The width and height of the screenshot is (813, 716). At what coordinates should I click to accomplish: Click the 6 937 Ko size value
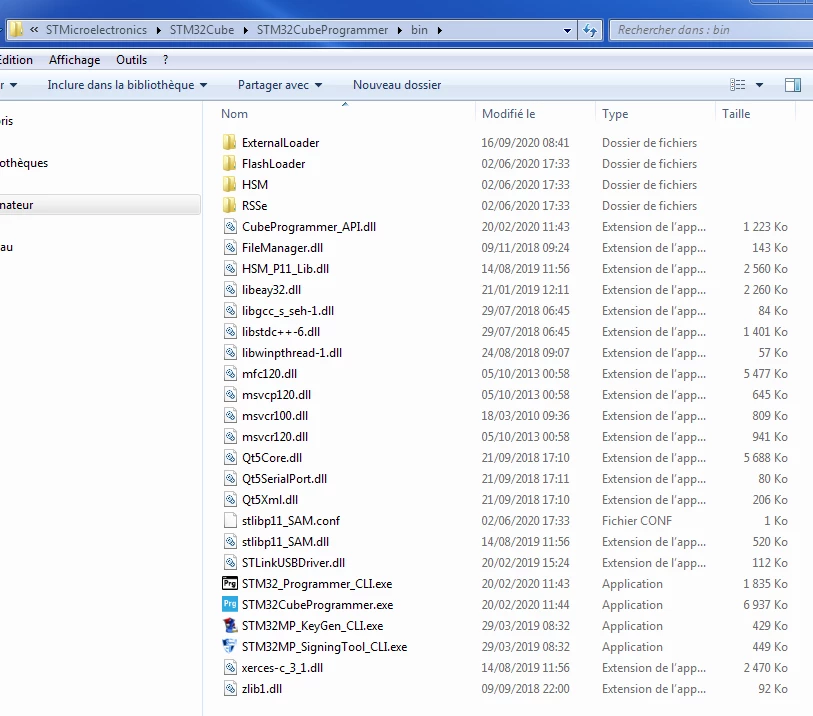tap(765, 605)
